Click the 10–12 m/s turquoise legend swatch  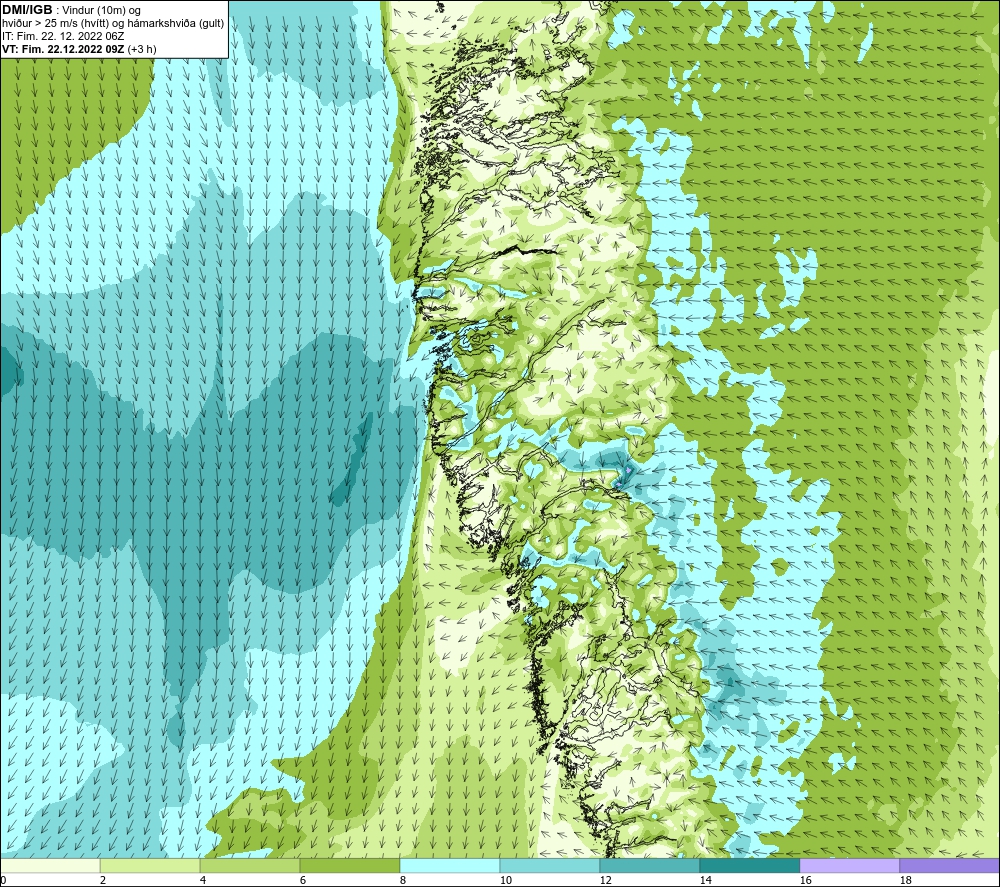(x=550, y=865)
